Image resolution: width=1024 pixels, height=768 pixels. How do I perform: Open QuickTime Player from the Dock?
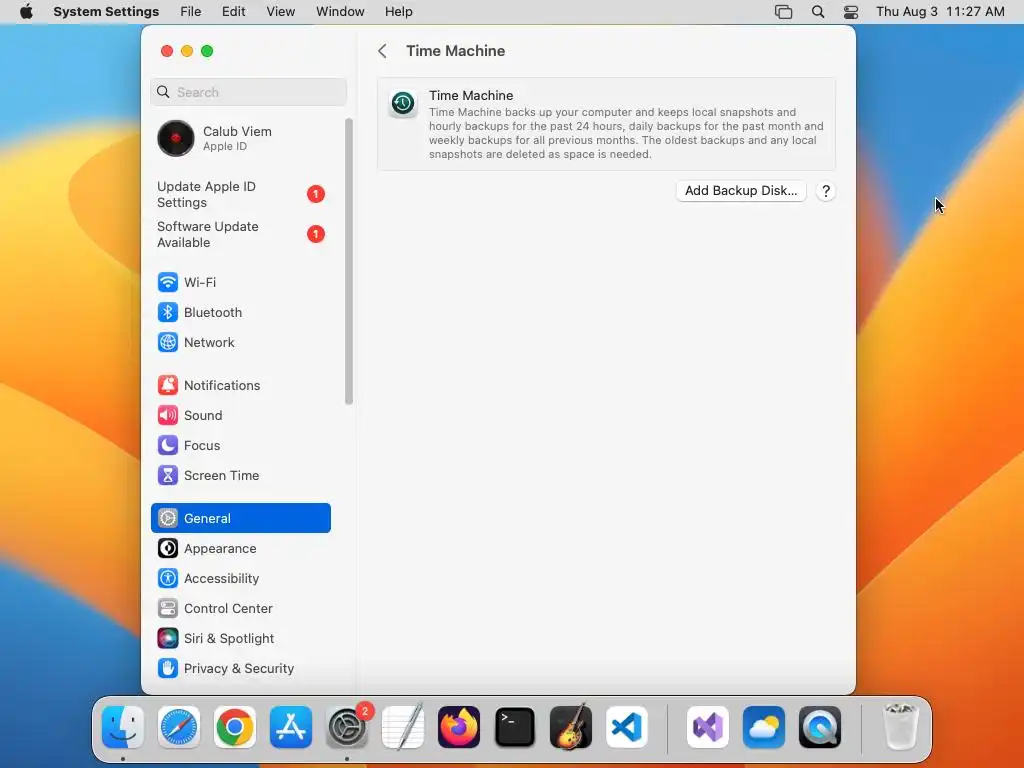[820, 727]
